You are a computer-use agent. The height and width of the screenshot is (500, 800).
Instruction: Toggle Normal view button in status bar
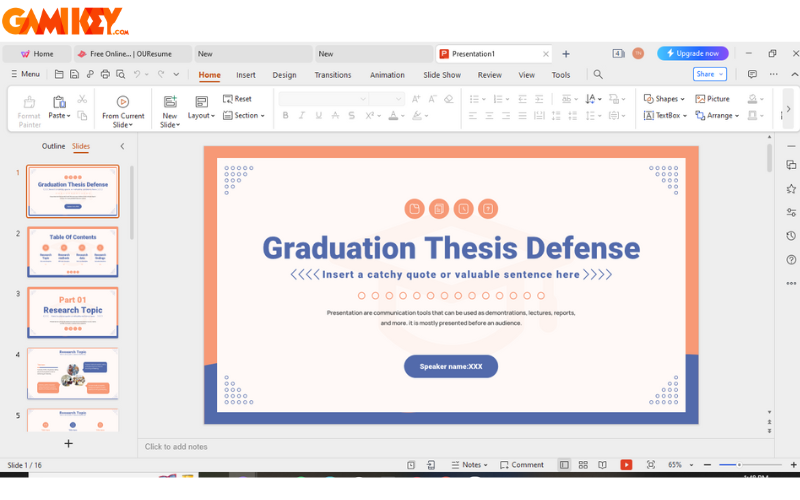tap(564, 465)
